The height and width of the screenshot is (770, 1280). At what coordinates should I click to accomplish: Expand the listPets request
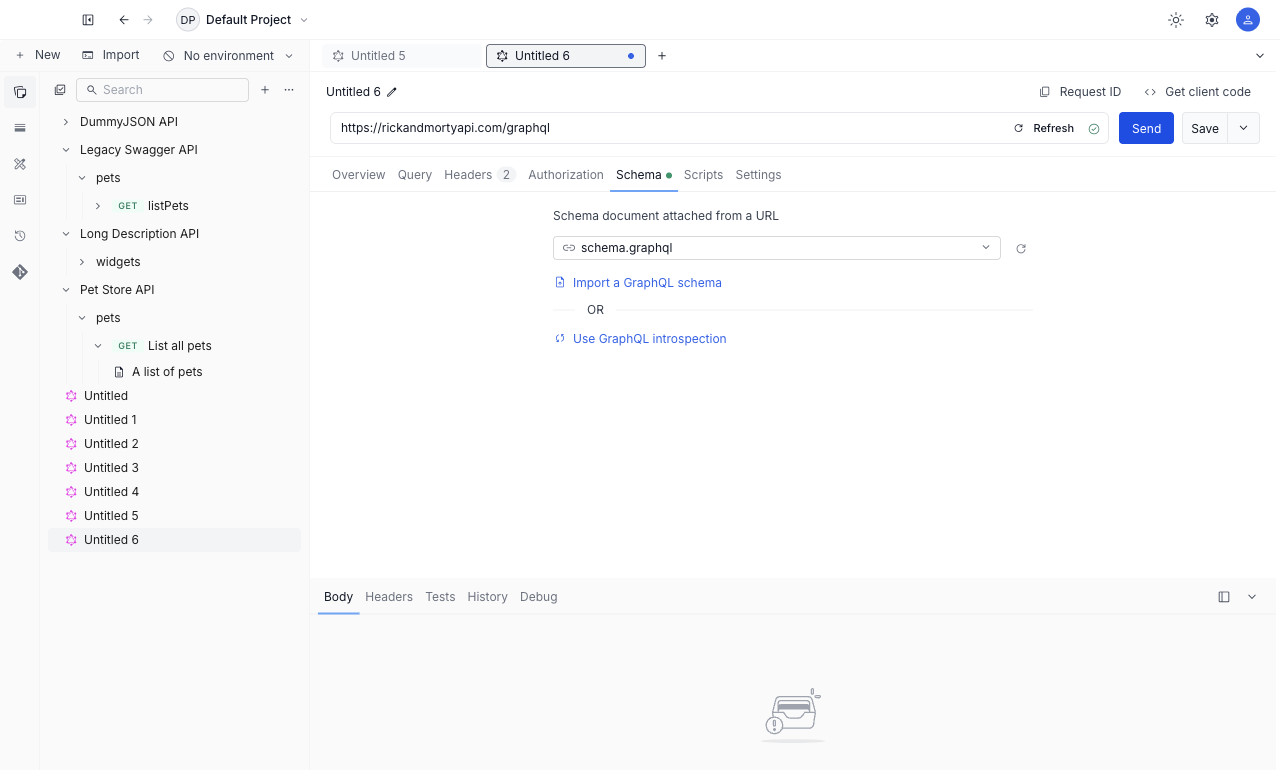click(98, 206)
